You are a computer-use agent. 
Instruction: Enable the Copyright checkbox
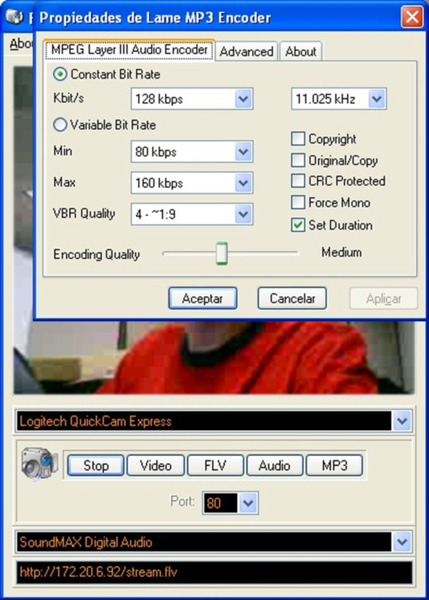298,139
